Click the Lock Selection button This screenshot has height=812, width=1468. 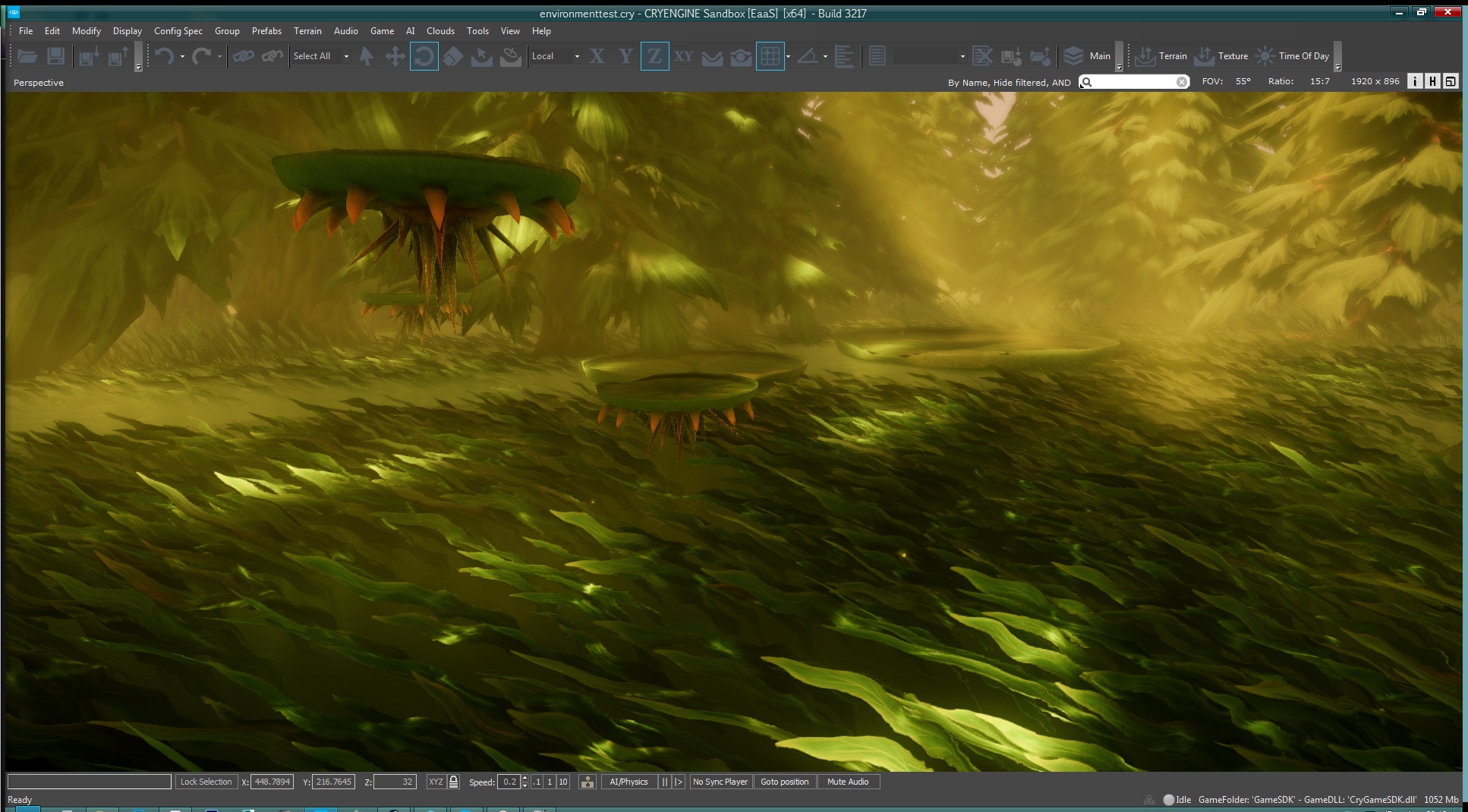(x=206, y=782)
